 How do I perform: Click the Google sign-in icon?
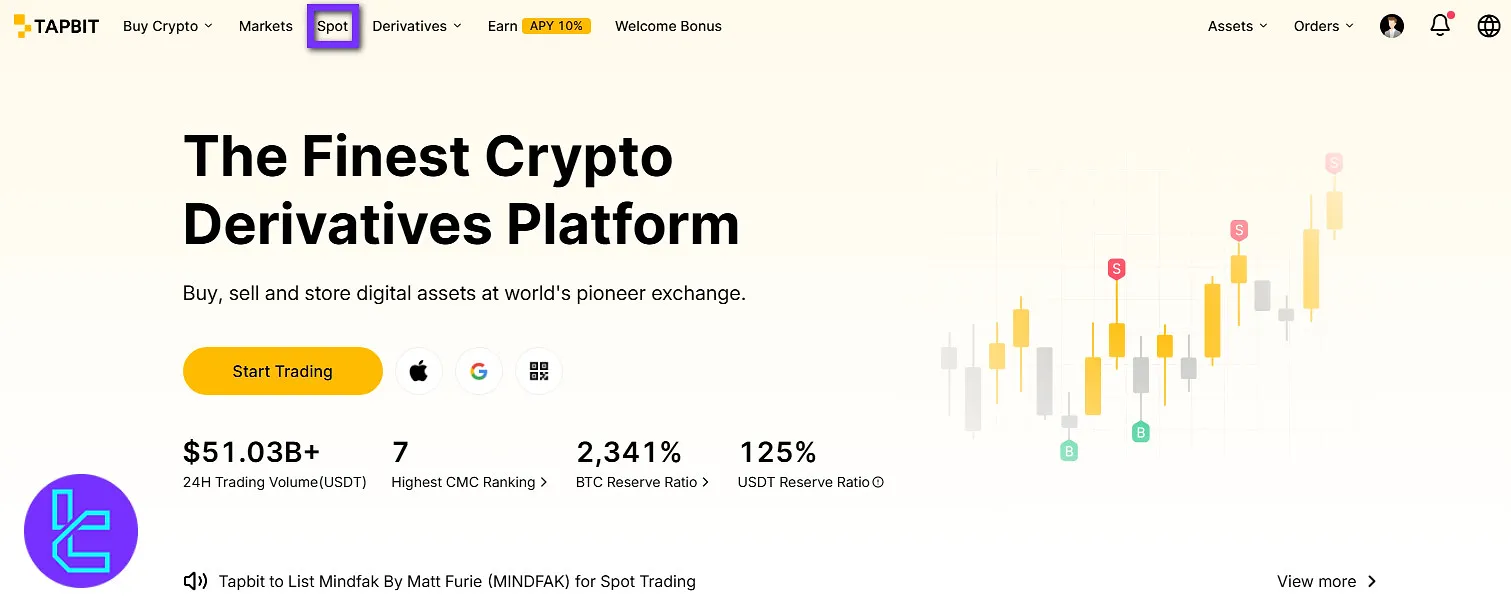point(479,371)
